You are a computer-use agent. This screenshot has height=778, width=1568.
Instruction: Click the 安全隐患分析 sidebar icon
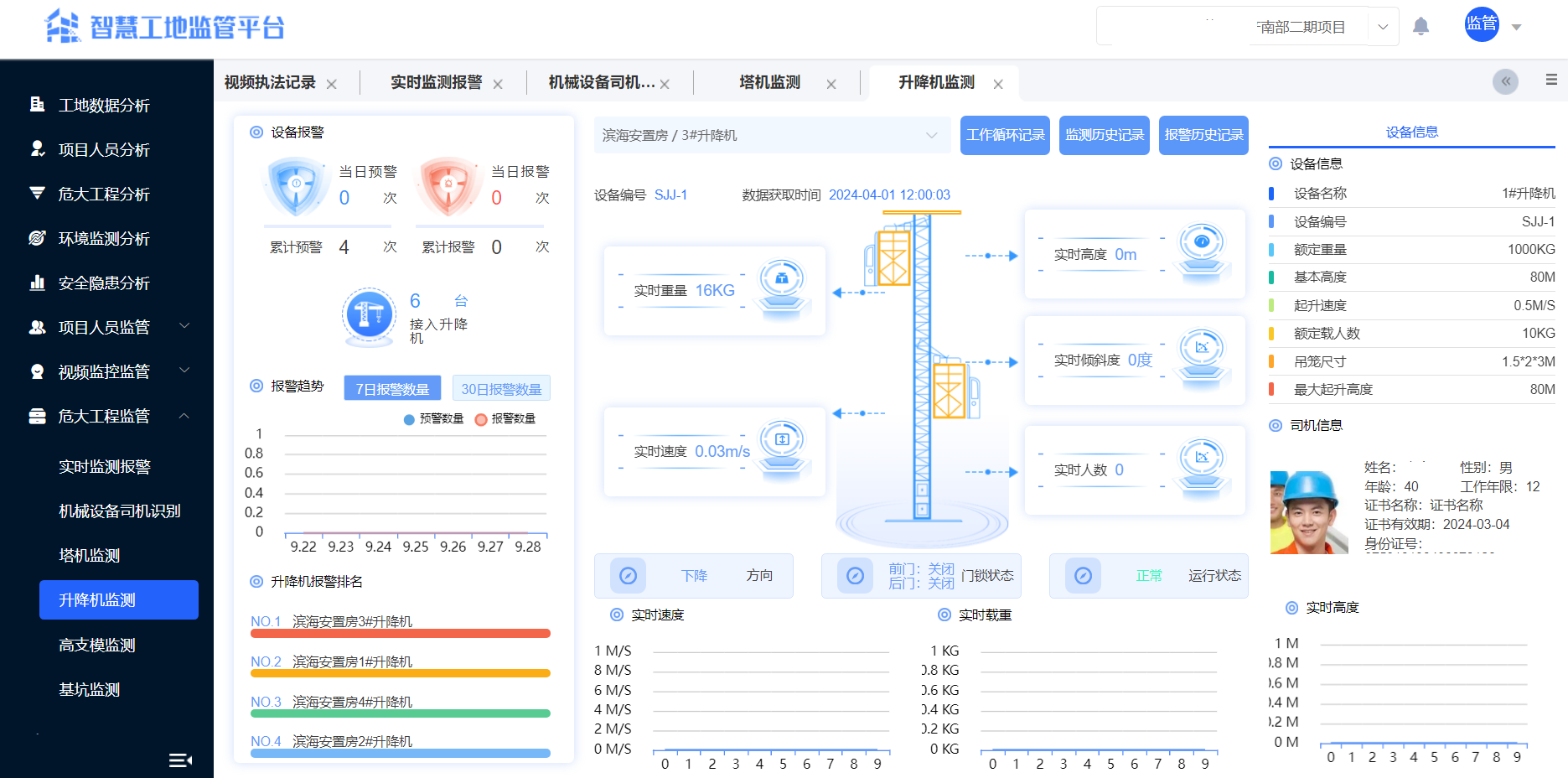(38, 283)
